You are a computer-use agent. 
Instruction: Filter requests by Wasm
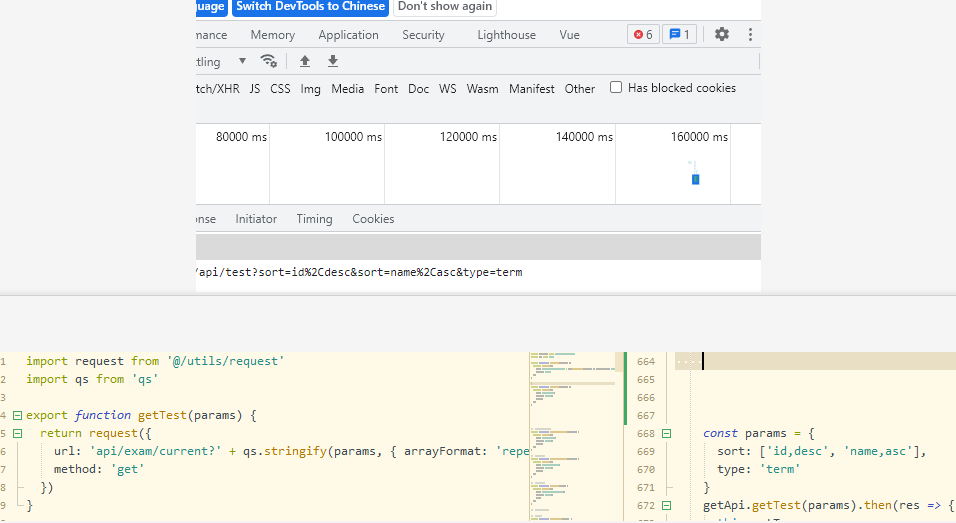click(x=482, y=88)
